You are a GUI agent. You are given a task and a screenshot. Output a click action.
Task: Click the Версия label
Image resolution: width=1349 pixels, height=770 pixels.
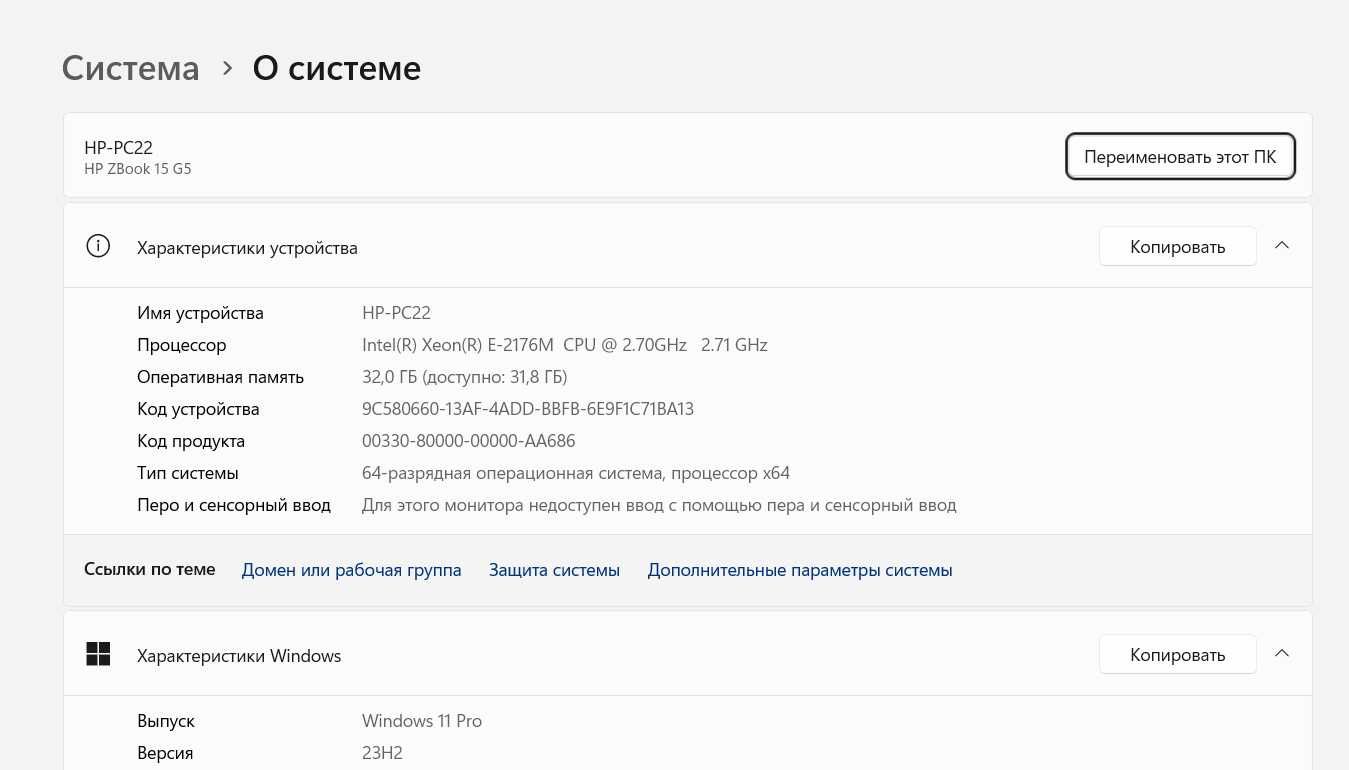(x=165, y=753)
